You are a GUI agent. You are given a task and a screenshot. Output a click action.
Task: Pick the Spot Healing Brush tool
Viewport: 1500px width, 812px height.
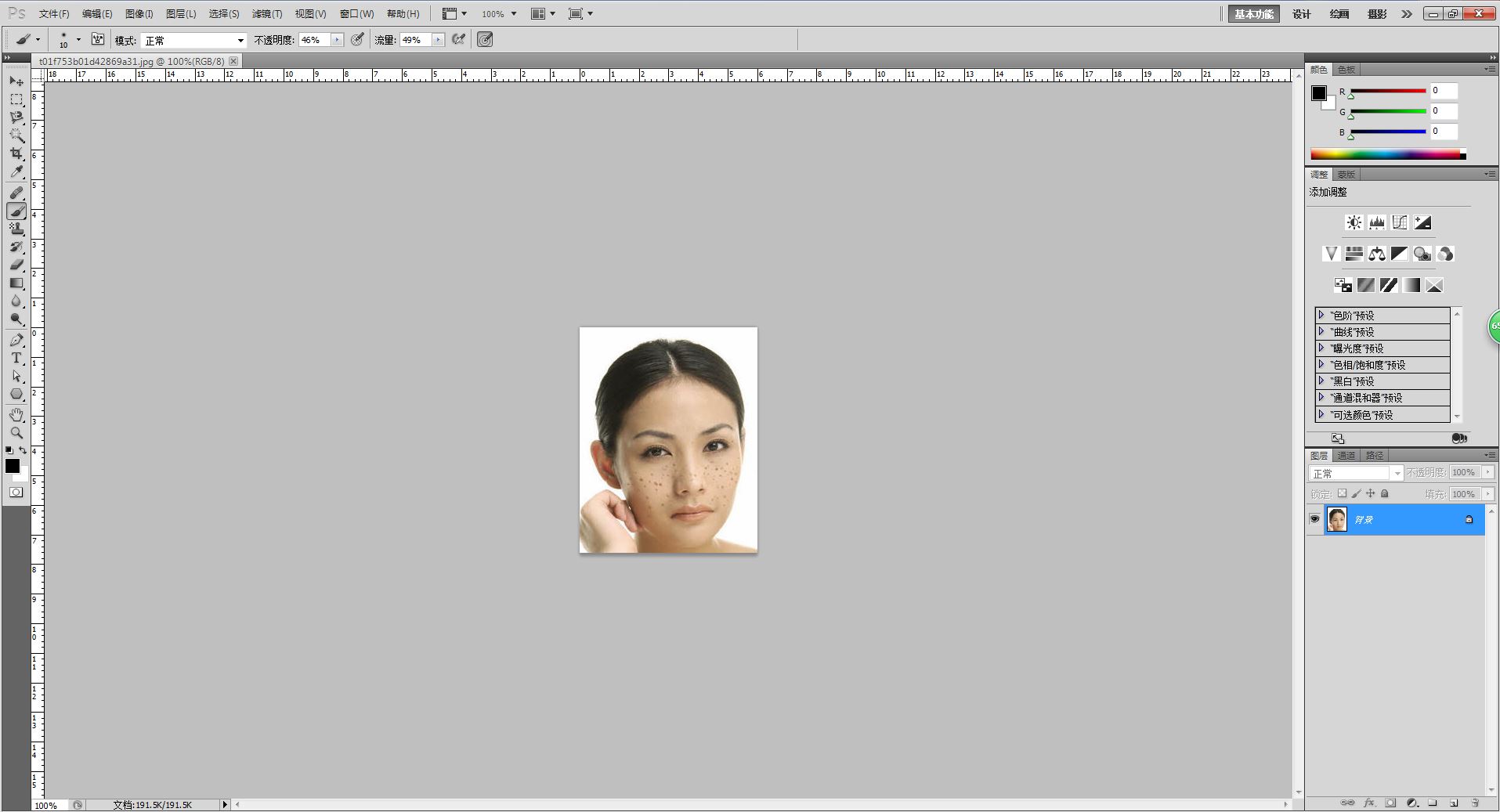pos(16,193)
